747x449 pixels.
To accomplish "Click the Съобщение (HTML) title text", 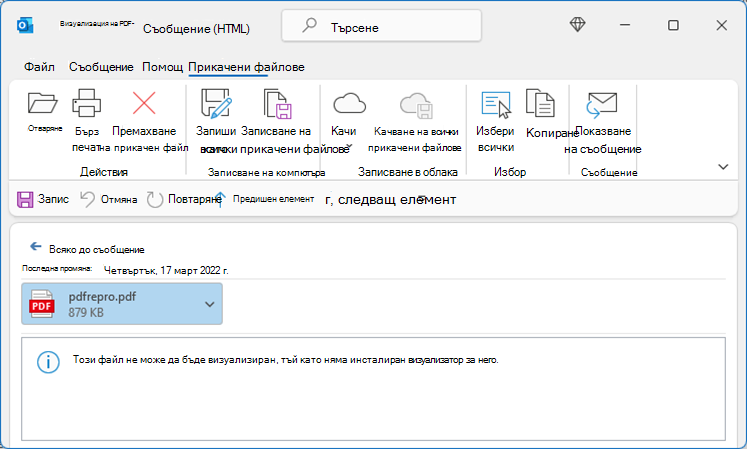I will [196, 29].
